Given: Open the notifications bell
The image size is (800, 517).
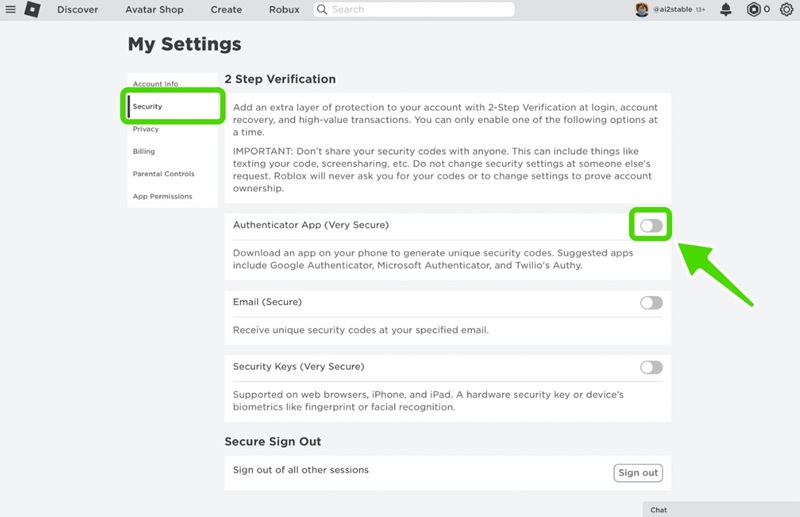Looking at the screenshot, I should point(726,10).
